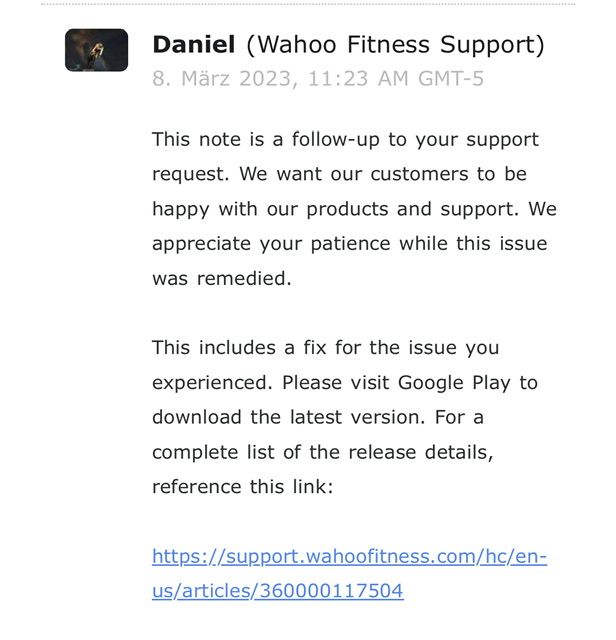Click the sender name Daniel

[x=193, y=44]
